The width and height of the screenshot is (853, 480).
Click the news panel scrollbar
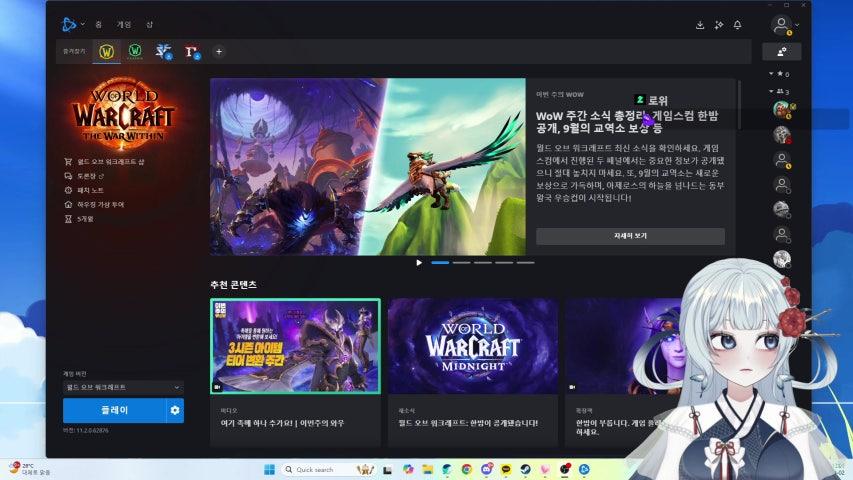(x=739, y=104)
